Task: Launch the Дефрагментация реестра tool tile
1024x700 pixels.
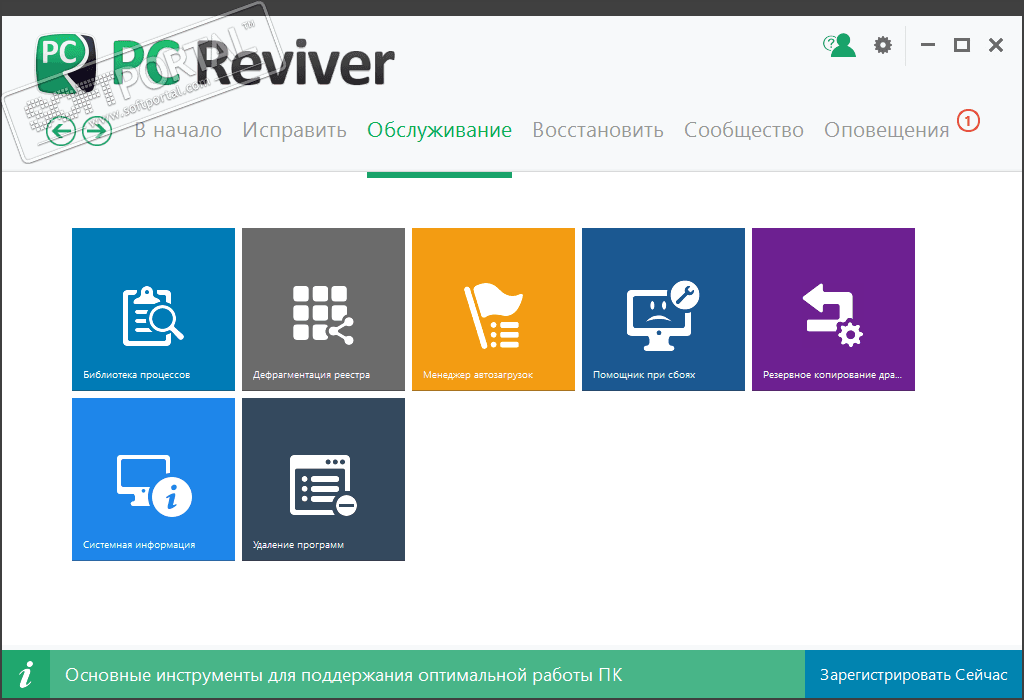Action: pos(323,310)
